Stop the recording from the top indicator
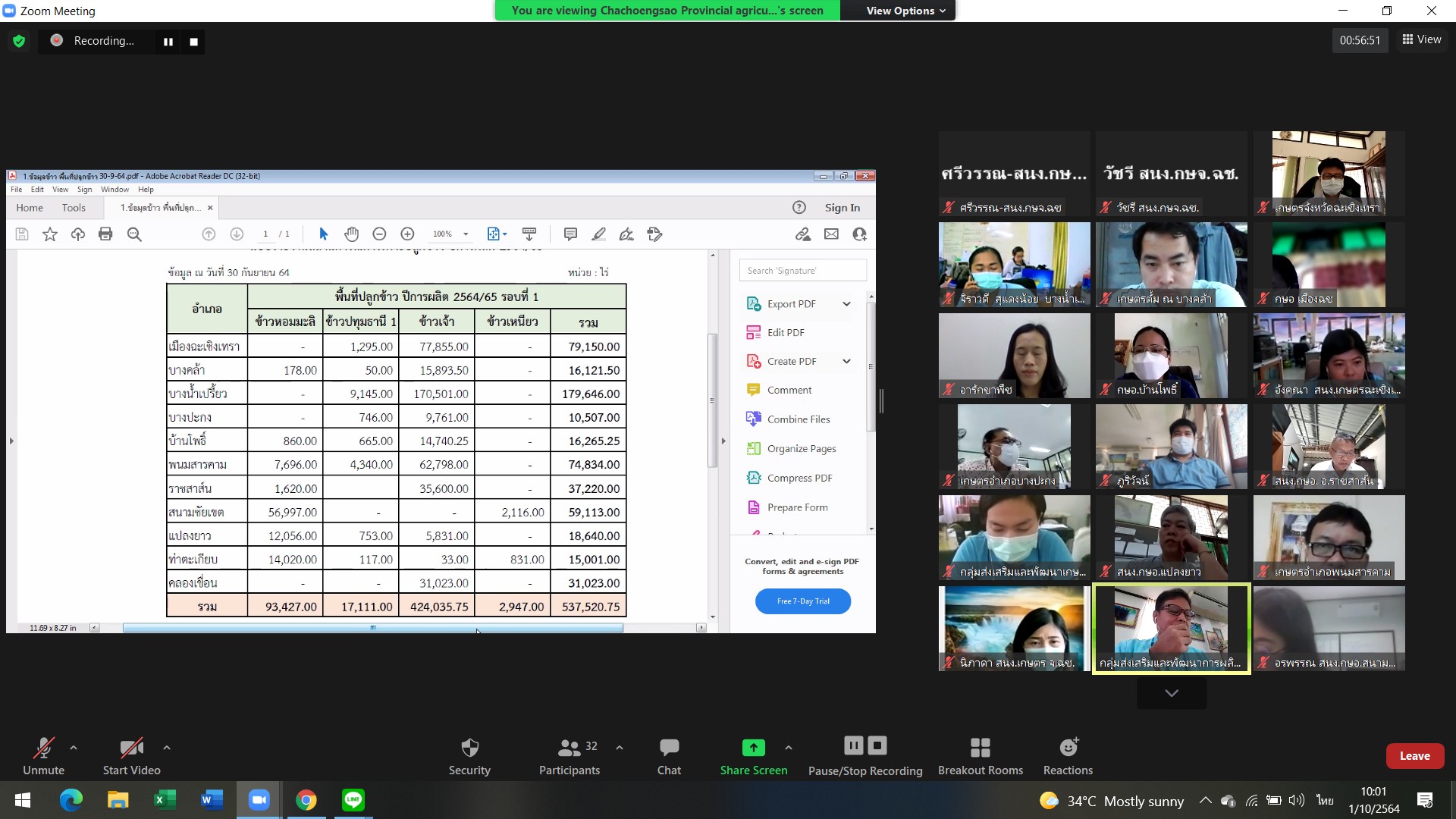The height and width of the screenshot is (819, 1456). click(x=194, y=42)
